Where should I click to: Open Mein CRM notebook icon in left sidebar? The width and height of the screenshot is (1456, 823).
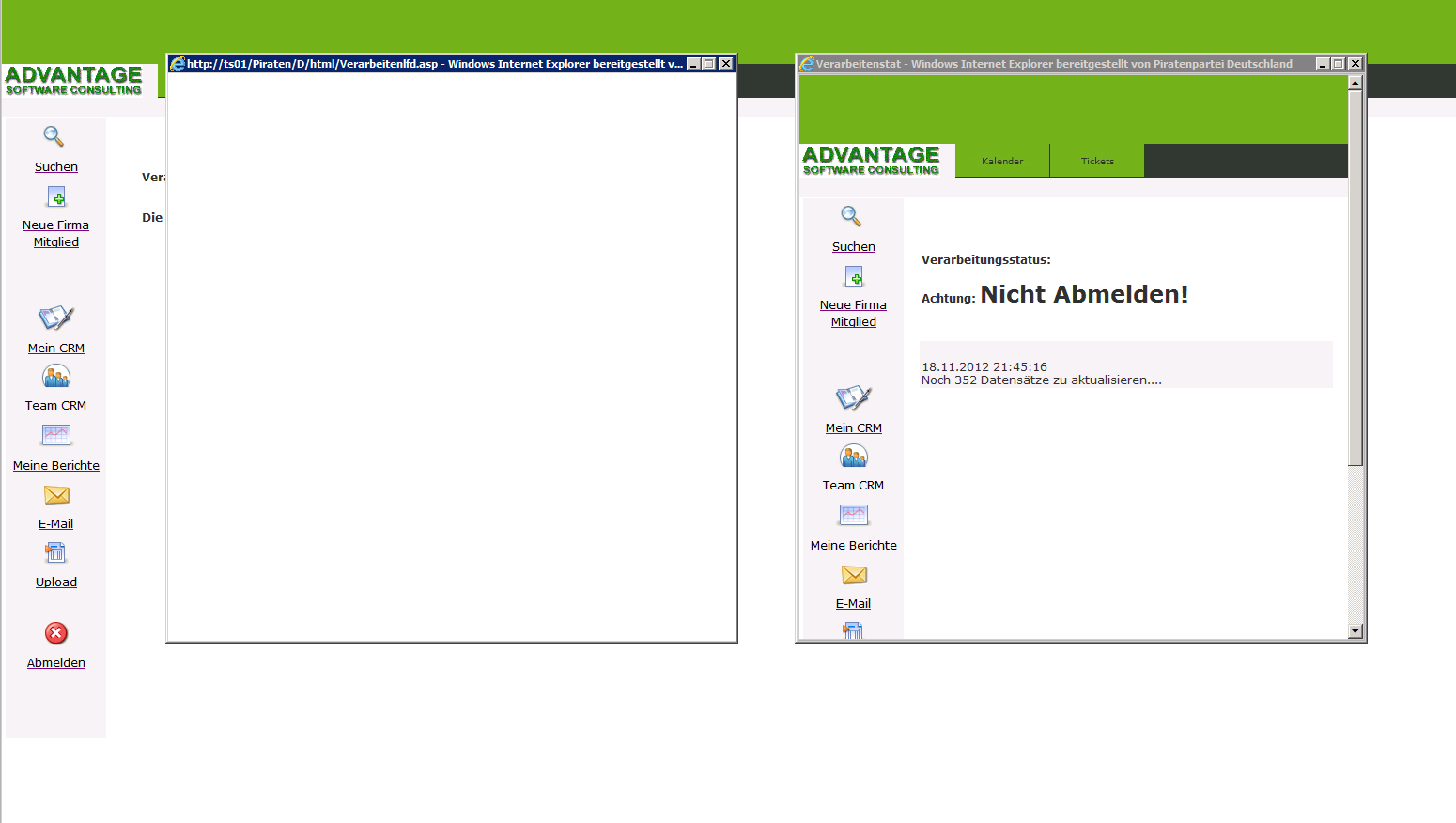point(56,318)
